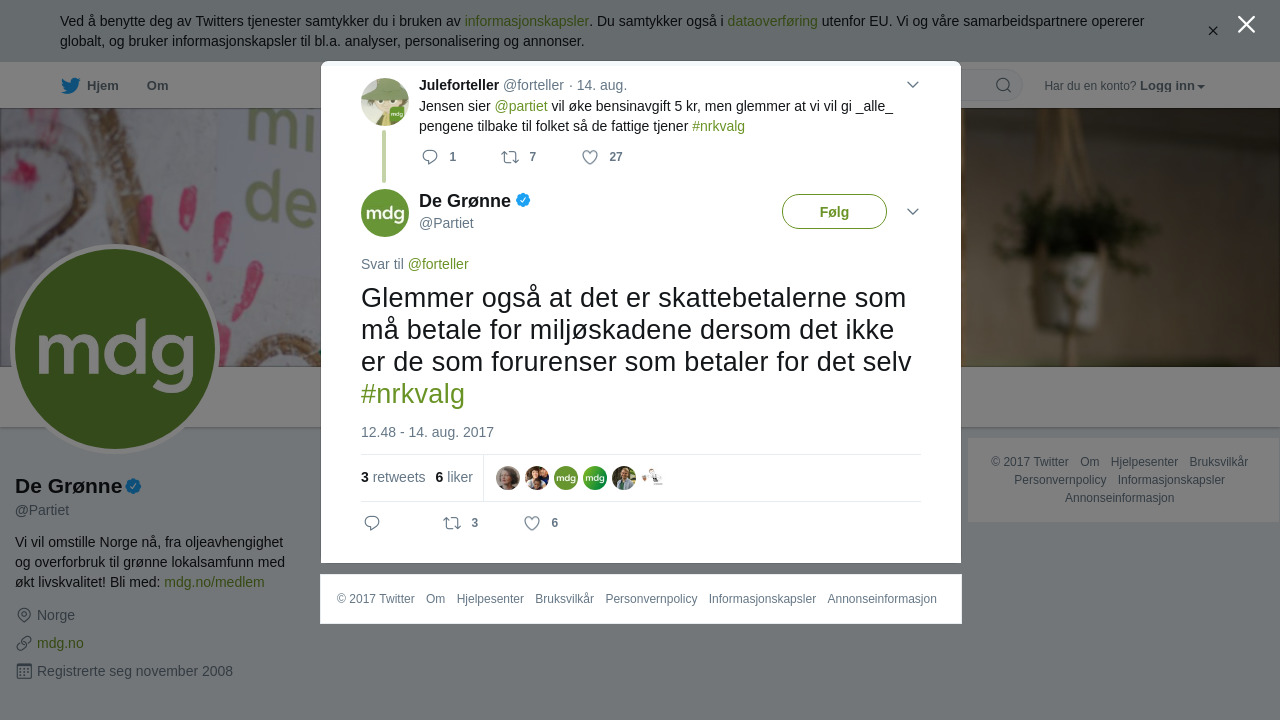Close the tweet overlay with large X
The height and width of the screenshot is (720, 1280).
[x=1246, y=24]
